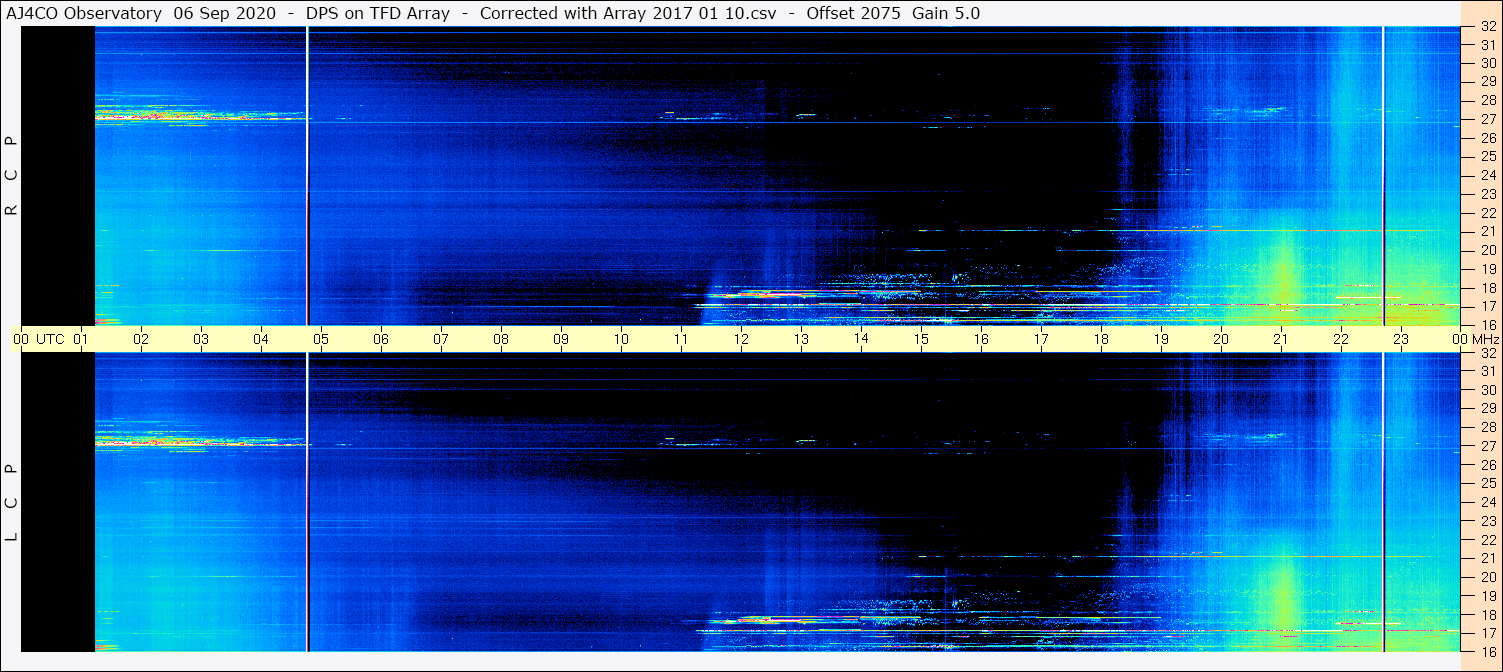Select the 32 MHz tick of the LCP panel
Screen dimensions: 1503x672
[1488, 353]
